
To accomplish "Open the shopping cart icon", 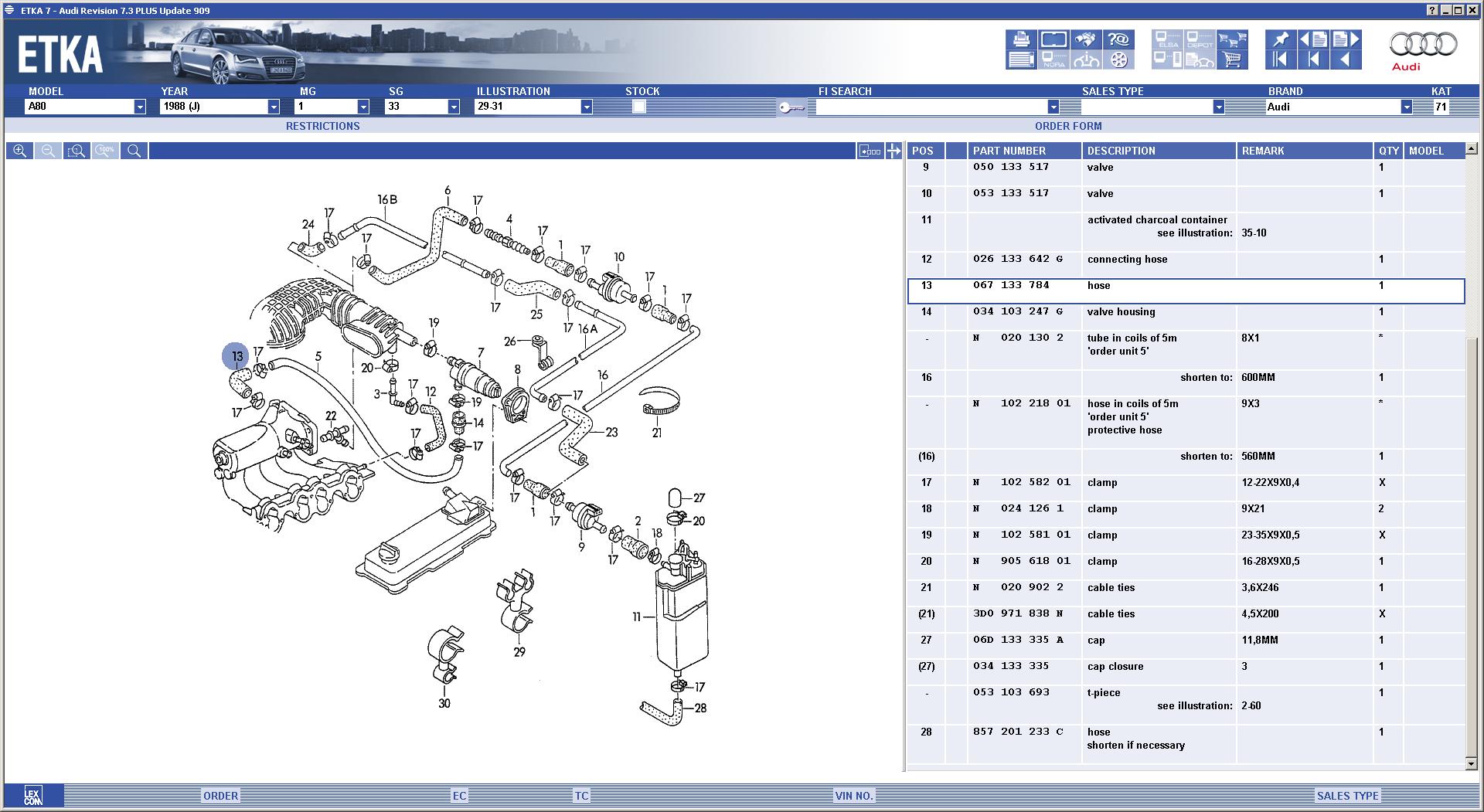I will tap(1232, 59).
